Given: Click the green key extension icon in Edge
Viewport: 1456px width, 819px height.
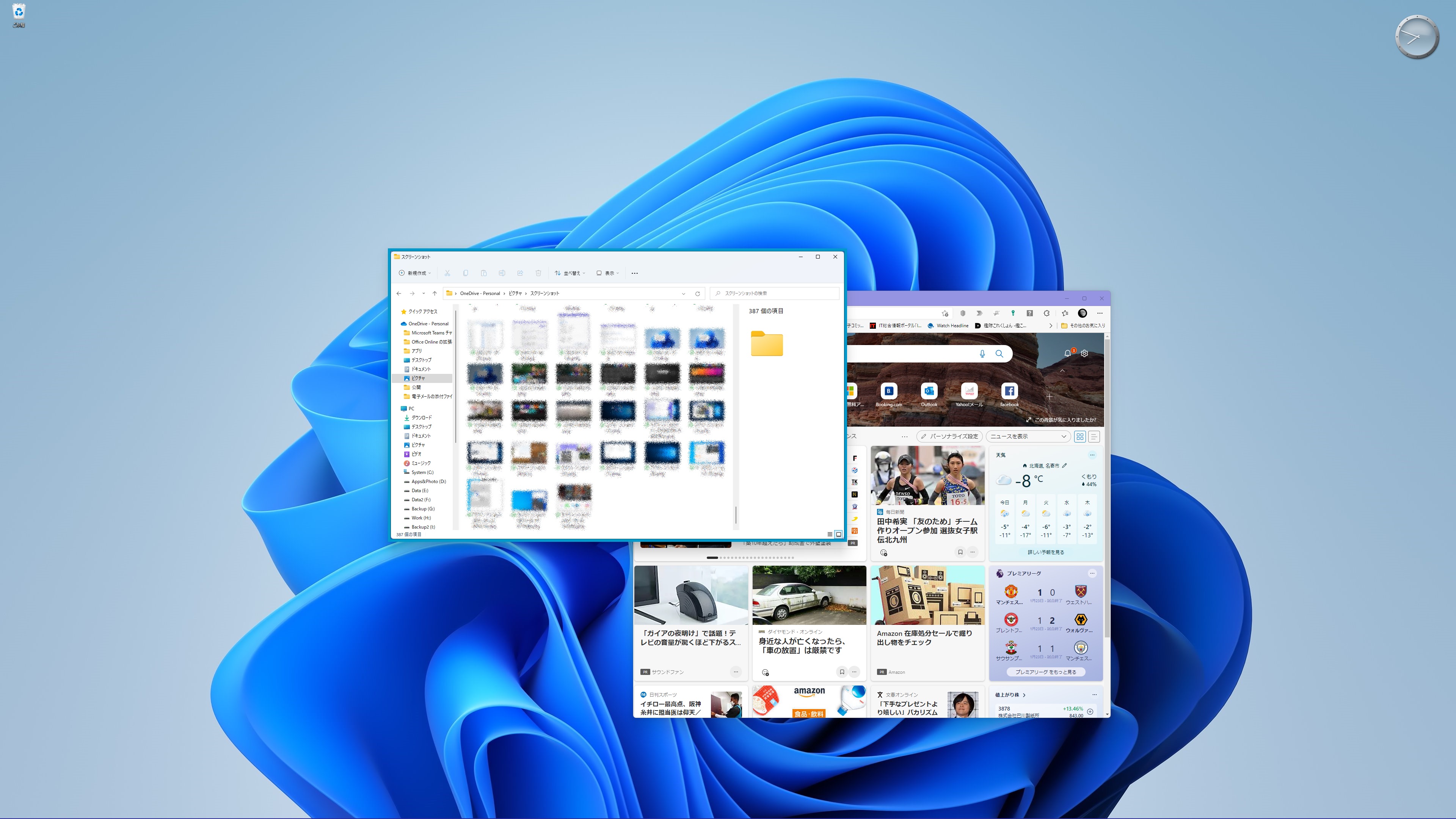Looking at the screenshot, I should (1013, 313).
